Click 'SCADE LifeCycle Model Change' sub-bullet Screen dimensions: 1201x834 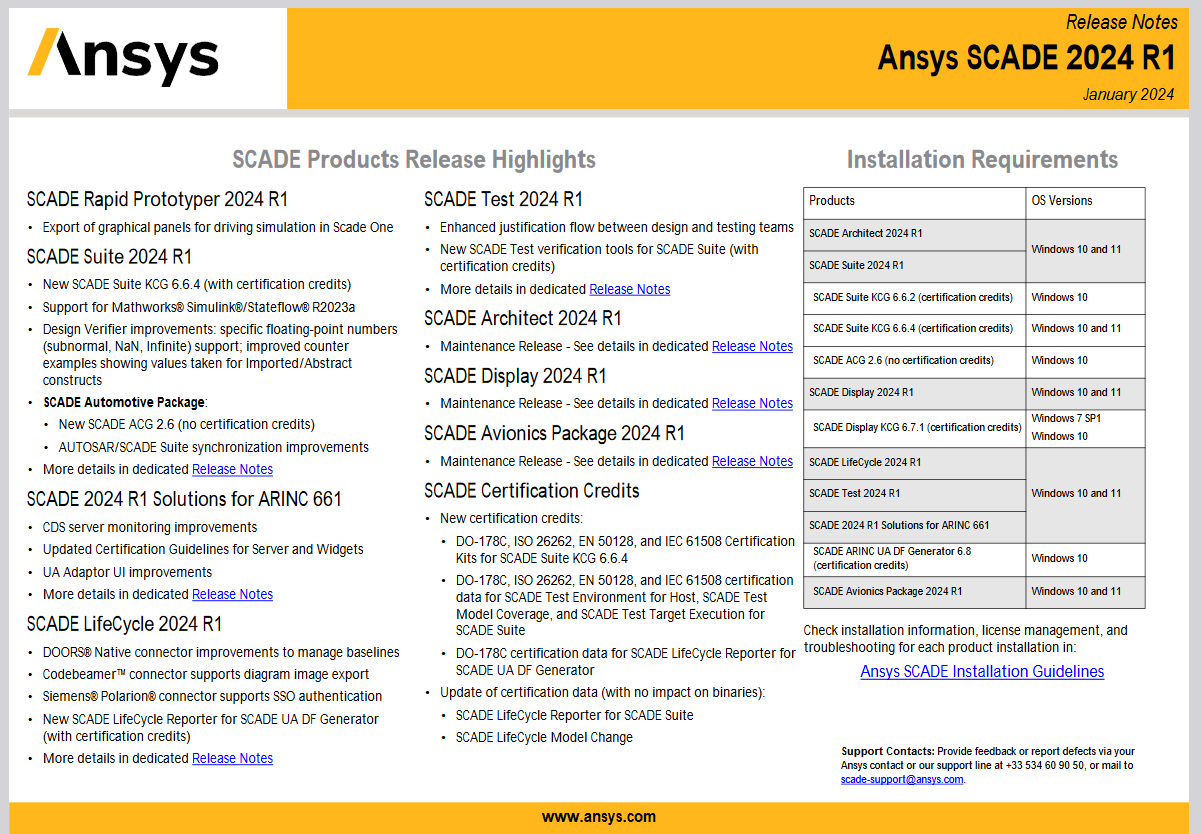544,737
